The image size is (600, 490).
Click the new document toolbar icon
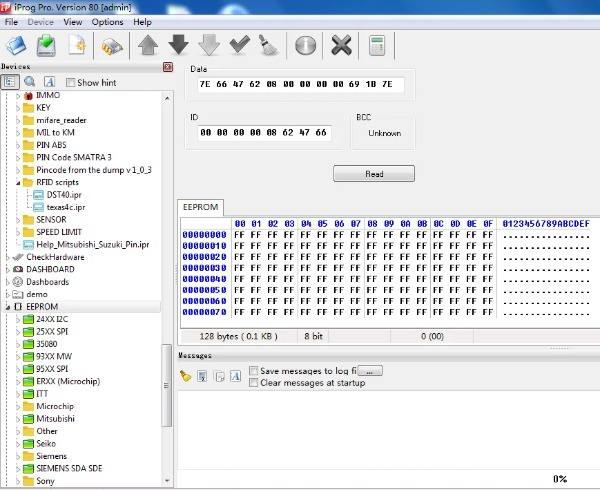click(76, 45)
